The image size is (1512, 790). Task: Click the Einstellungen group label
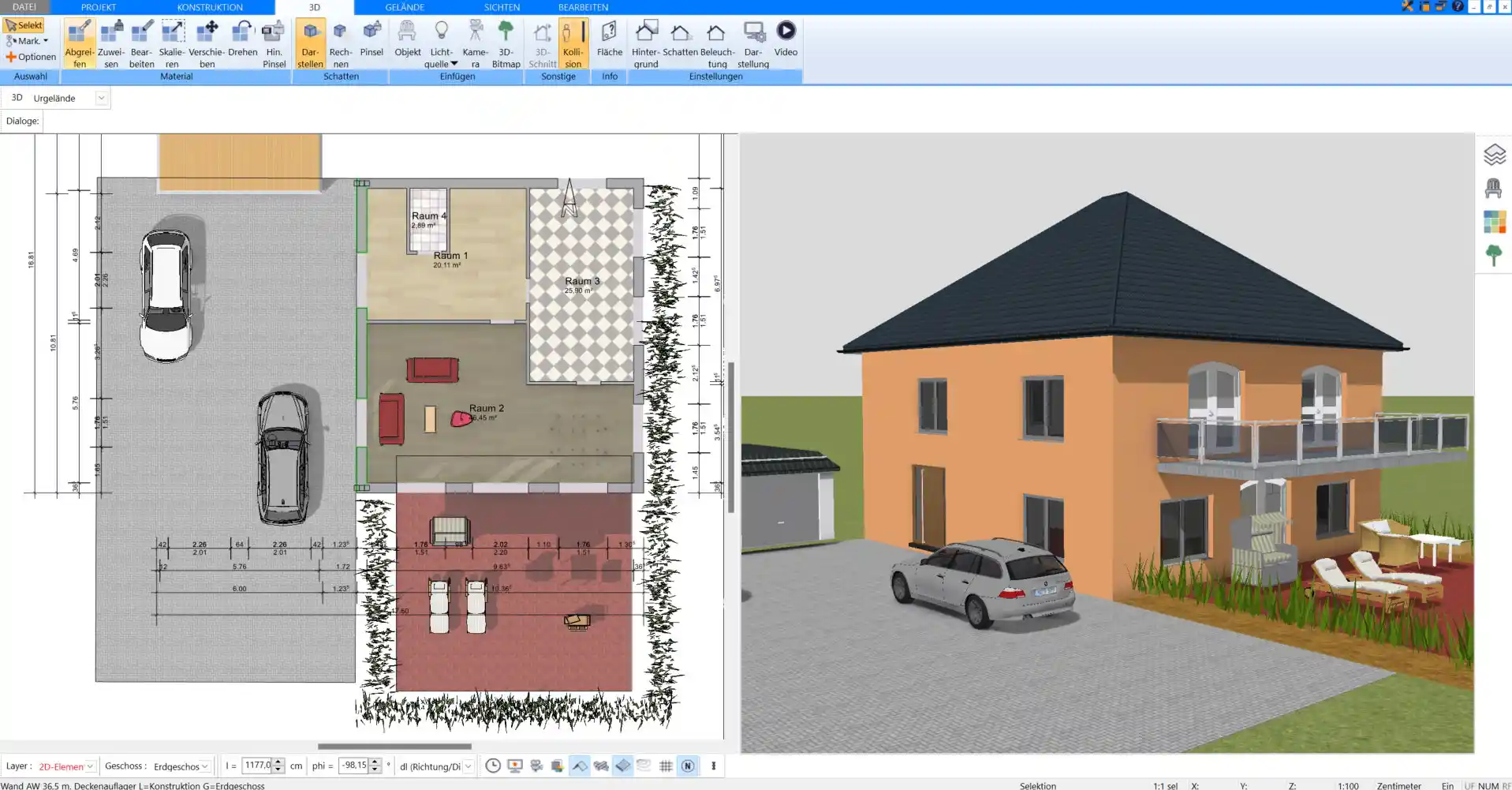click(x=715, y=77)
